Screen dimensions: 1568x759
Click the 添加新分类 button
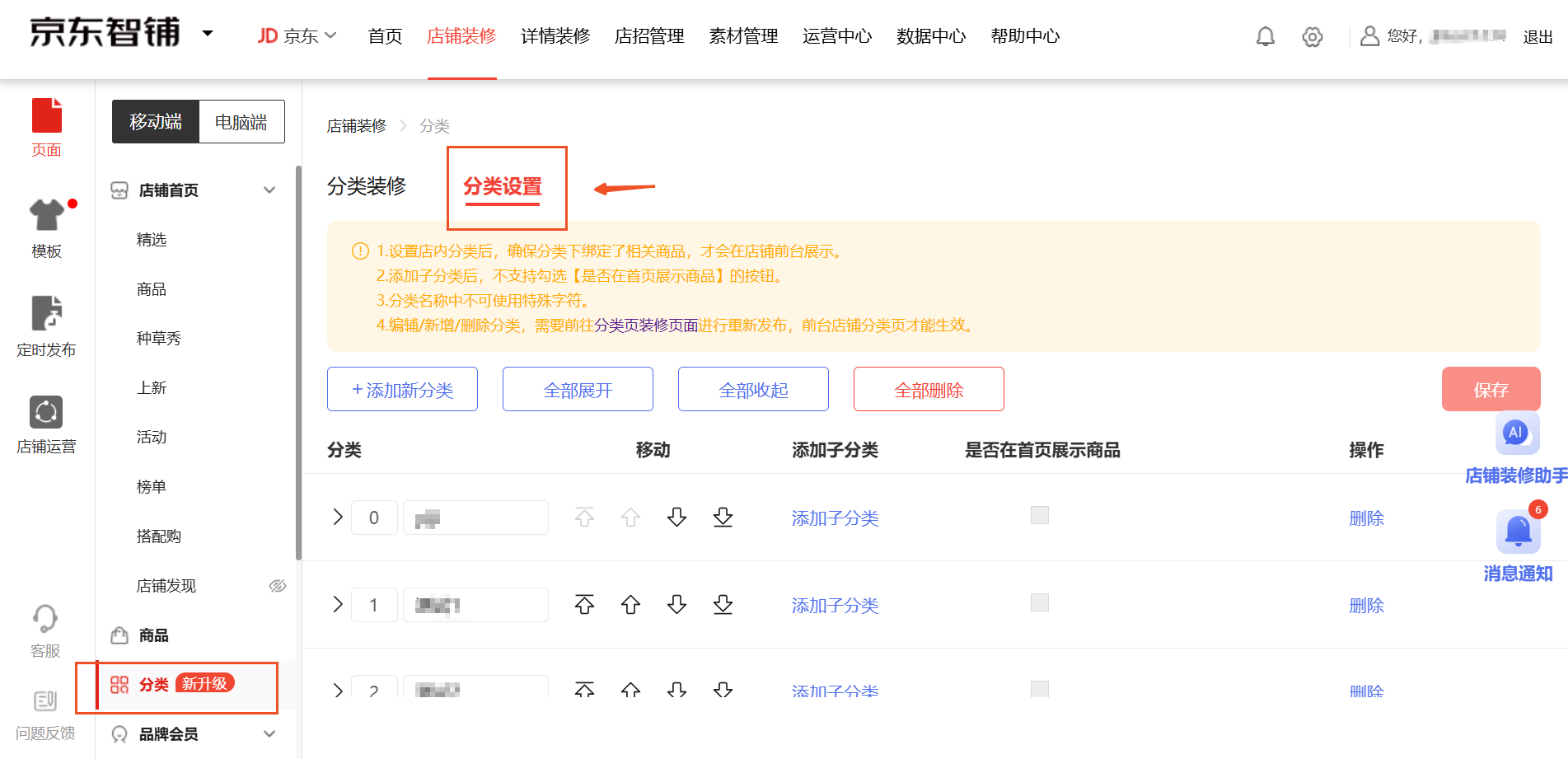click(x=402, y=389)
